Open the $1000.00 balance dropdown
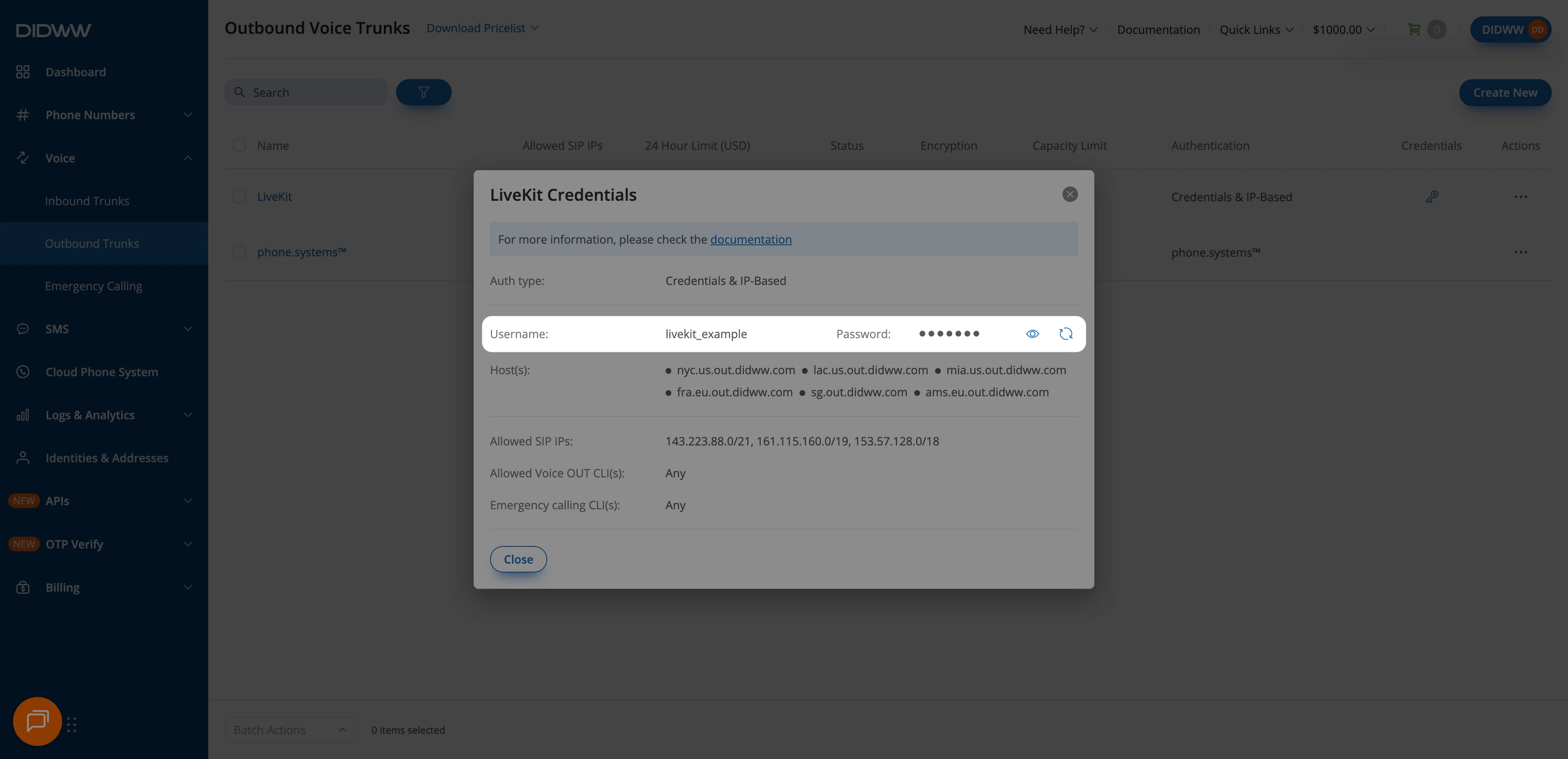1568x759 pixels. 1343,29
